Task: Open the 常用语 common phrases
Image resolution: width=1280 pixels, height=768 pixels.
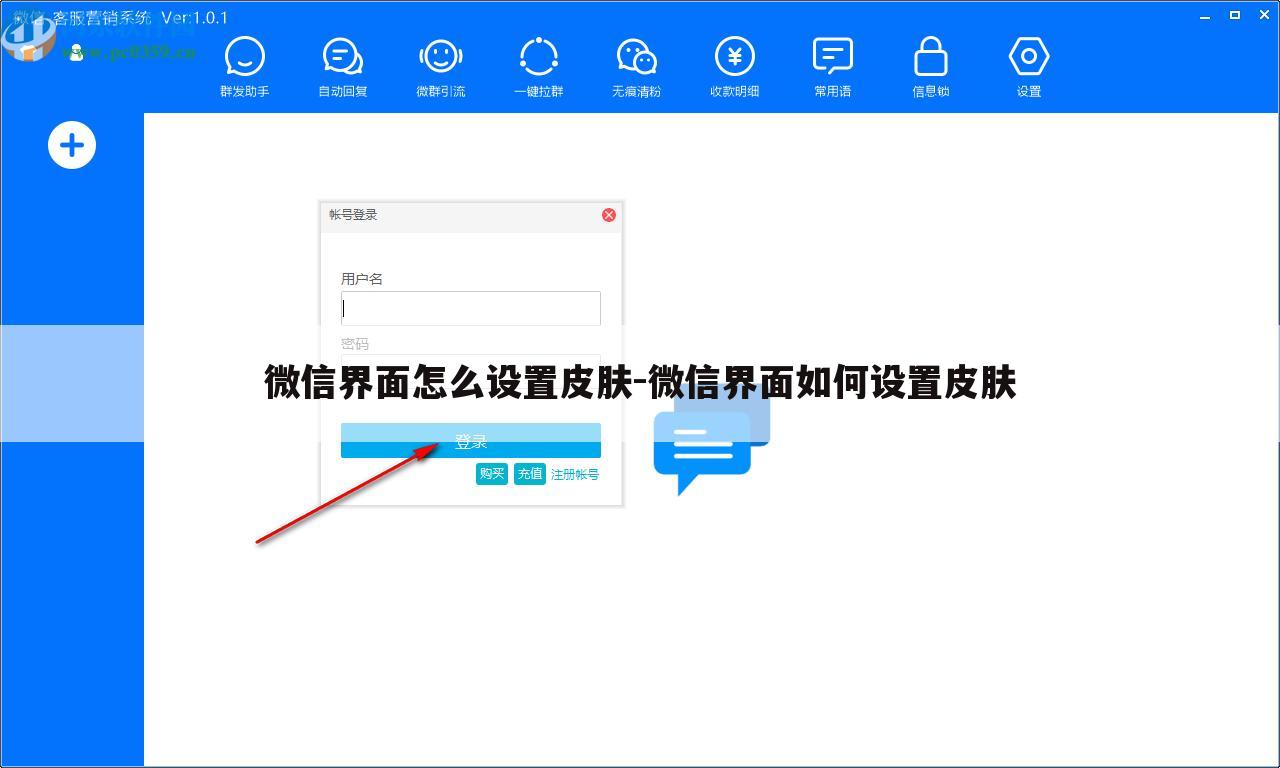Action: click(833, 67)
